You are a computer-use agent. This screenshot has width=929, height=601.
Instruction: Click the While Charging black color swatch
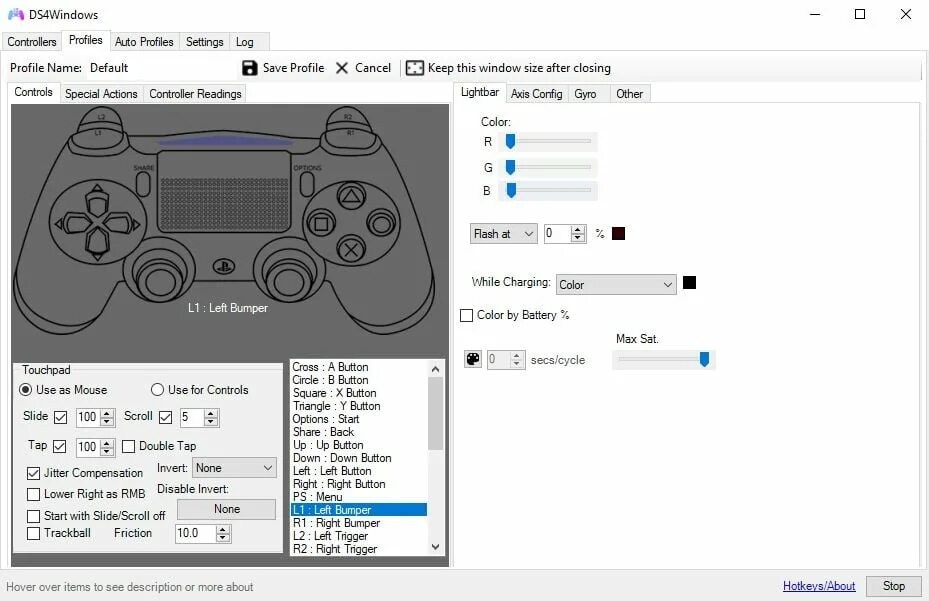coord(689,282)
